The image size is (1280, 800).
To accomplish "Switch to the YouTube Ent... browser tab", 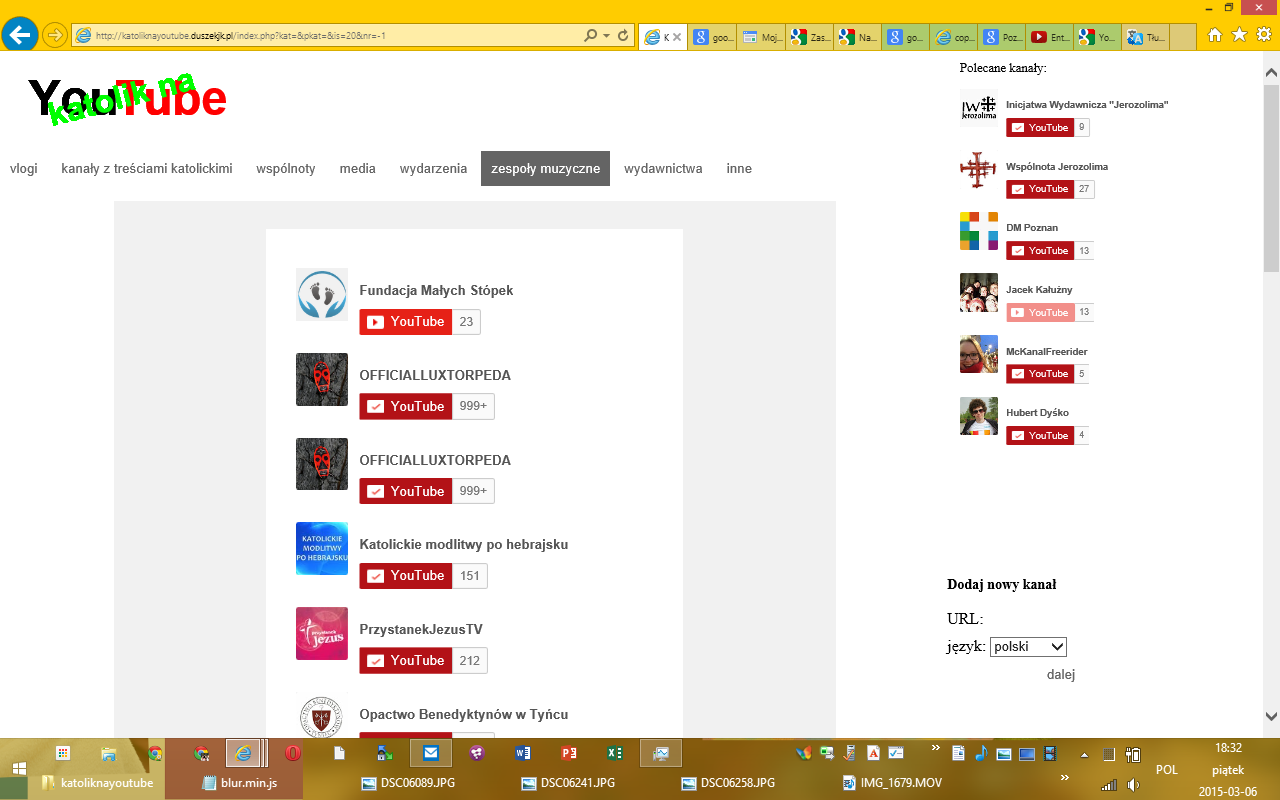I will [1051, 37].
